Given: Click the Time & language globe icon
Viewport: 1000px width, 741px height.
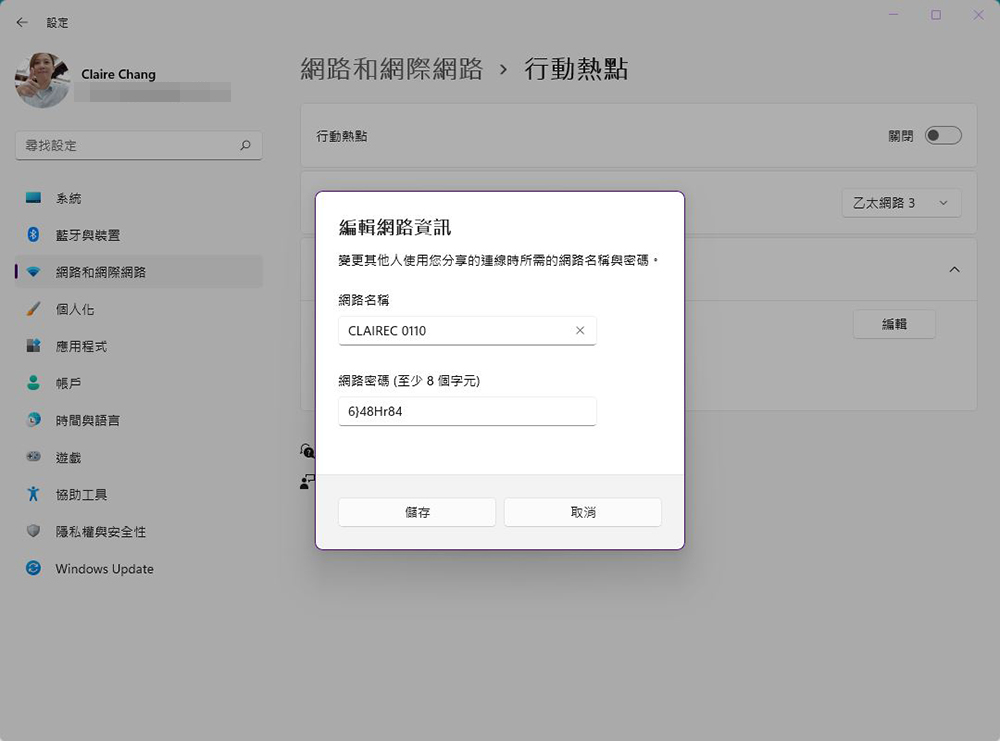Looking at the screenshot, I should click(x=34, y=420).
